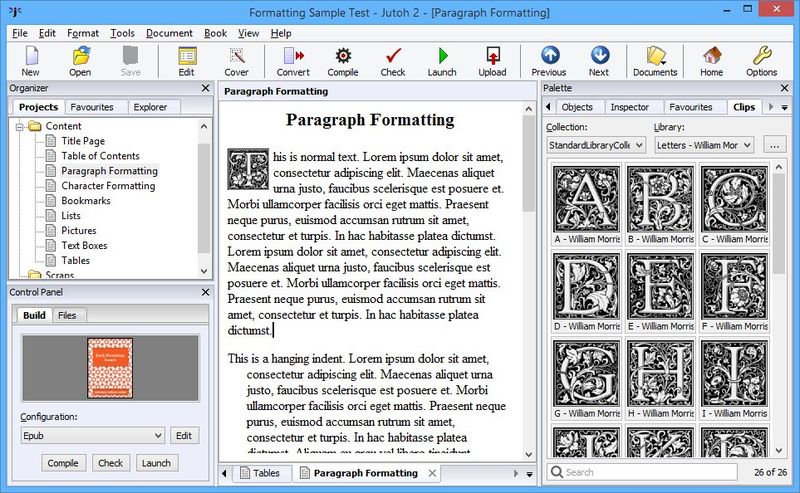Open the Documents toolbar icon

(655, 58)
